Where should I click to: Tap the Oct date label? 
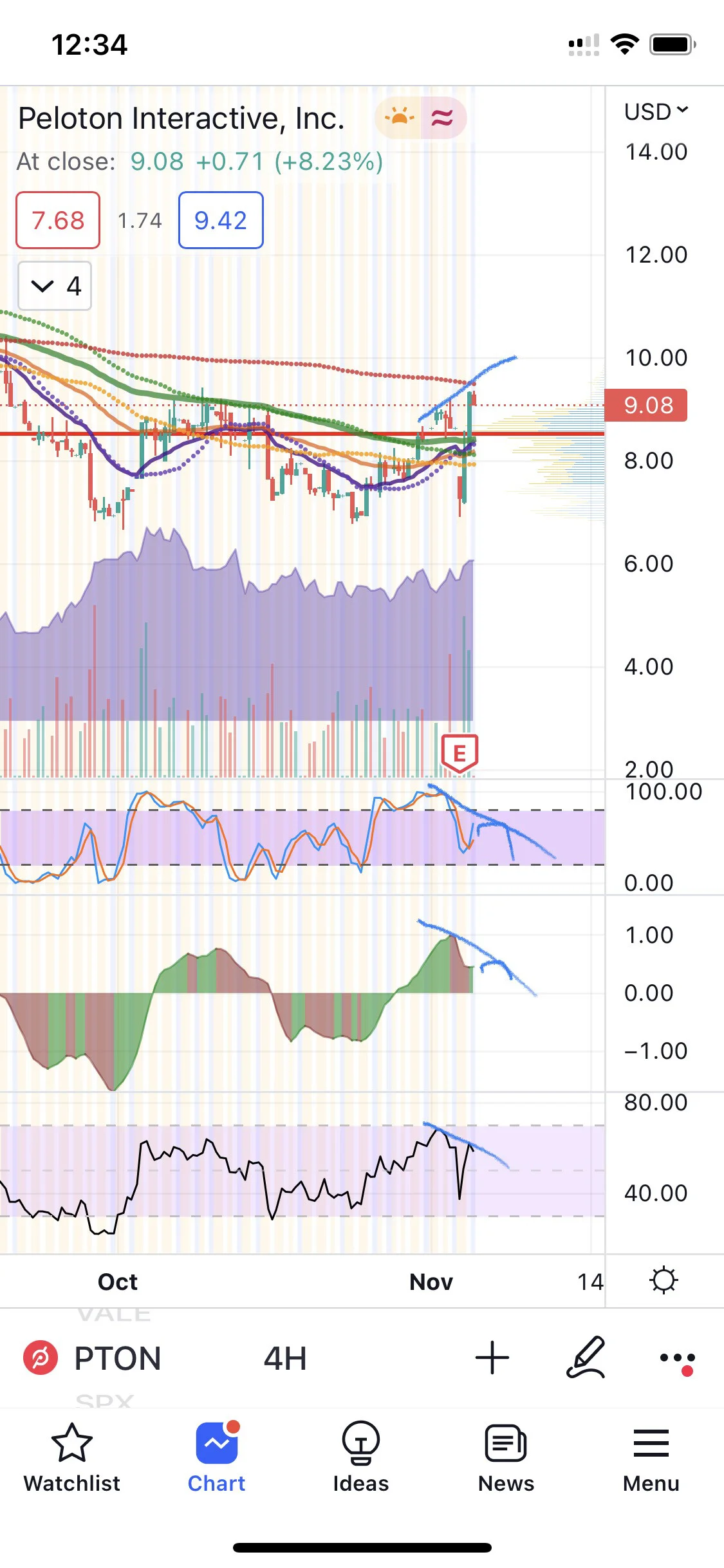click(x=118, y=1282)
